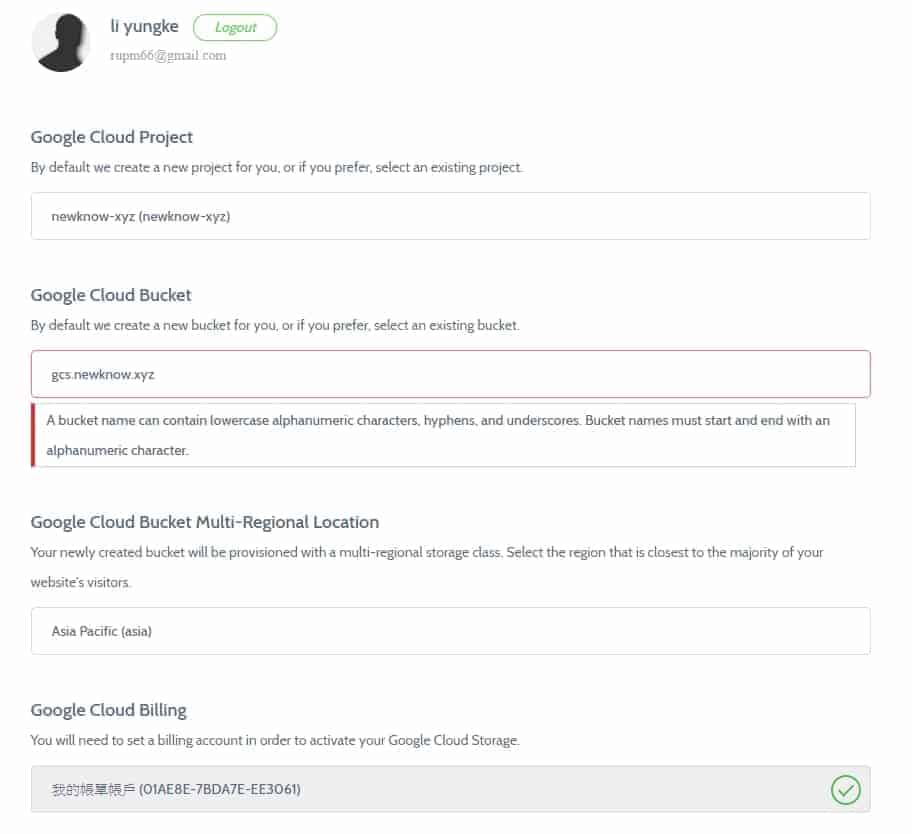Click the green billing checkmark icon
Image resolution: width=912 pixels, height=834 pixels.
click(x=845, y=789)
